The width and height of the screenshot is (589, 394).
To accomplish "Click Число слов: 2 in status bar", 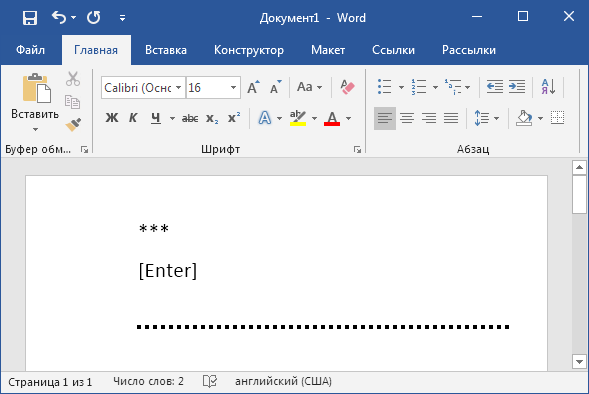I will [148, 382].
